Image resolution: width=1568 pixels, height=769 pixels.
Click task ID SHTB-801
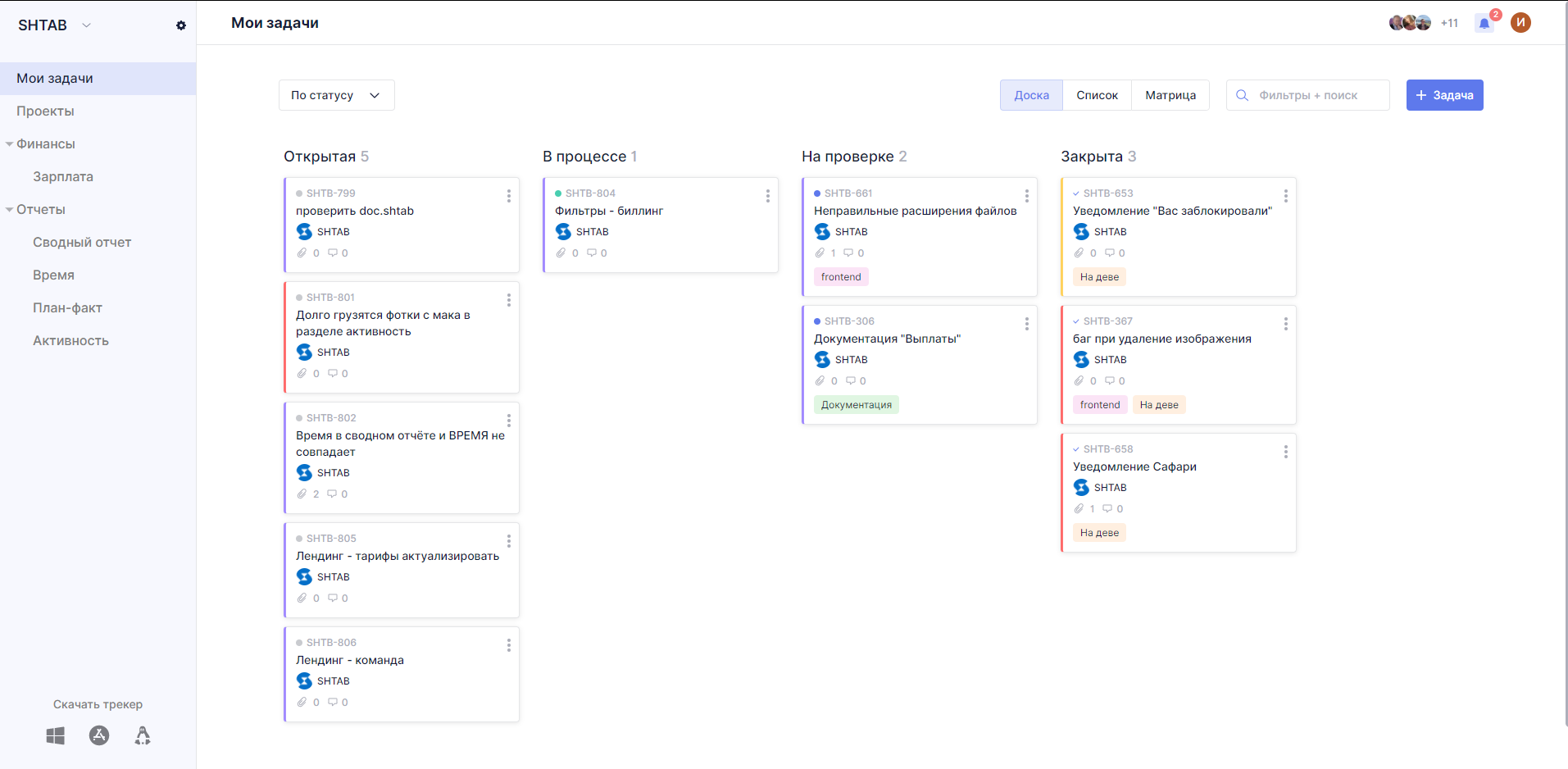coord(330,298)
